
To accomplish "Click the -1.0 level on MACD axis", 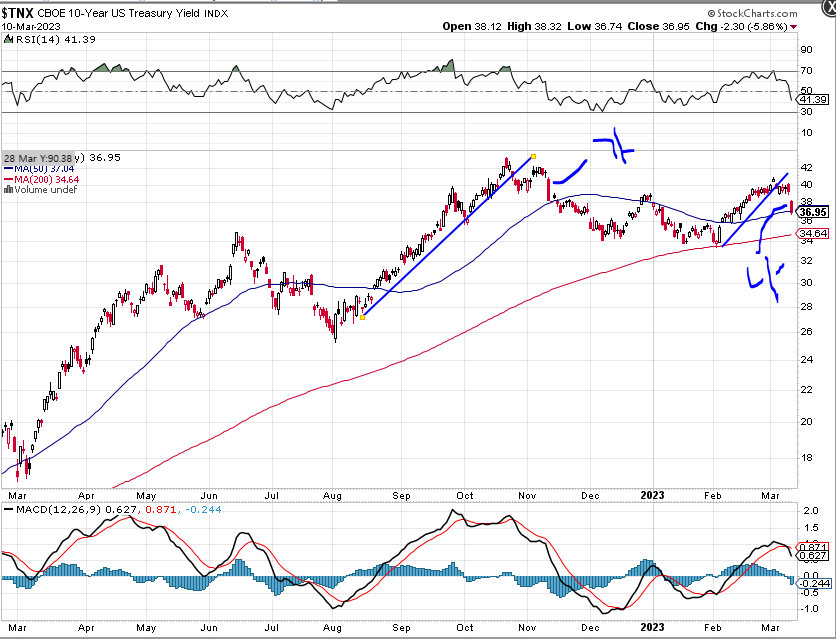I will pos(808,609).
